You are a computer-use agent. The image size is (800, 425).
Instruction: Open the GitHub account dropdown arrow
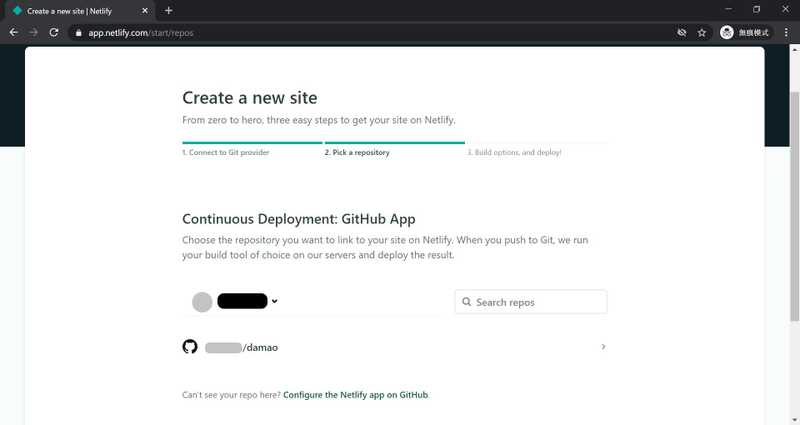(274, 301)
